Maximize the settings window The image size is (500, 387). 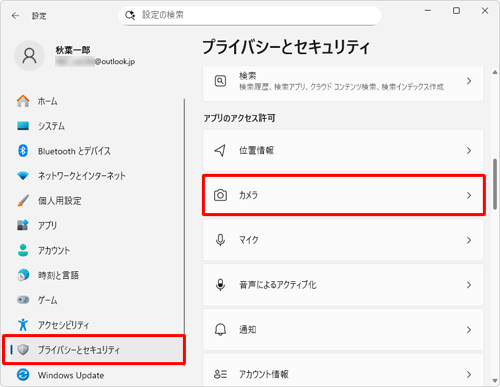pyautogui.click(x=456, y=11)
